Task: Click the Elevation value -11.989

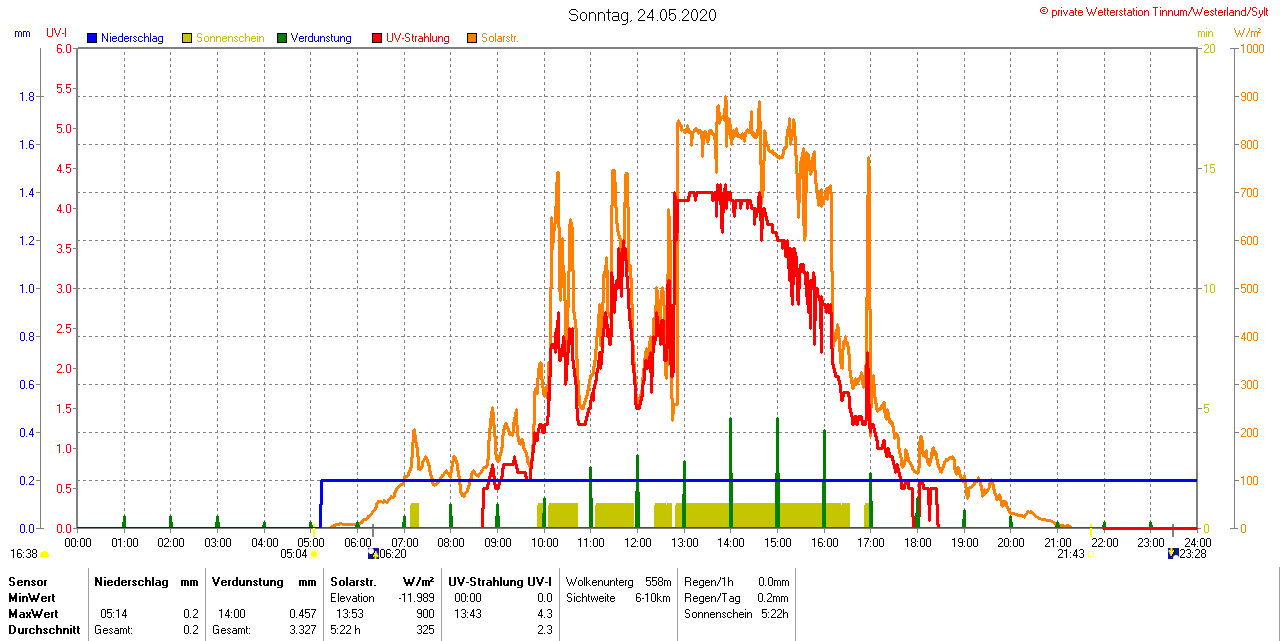Action: click(x=415, y=597)
